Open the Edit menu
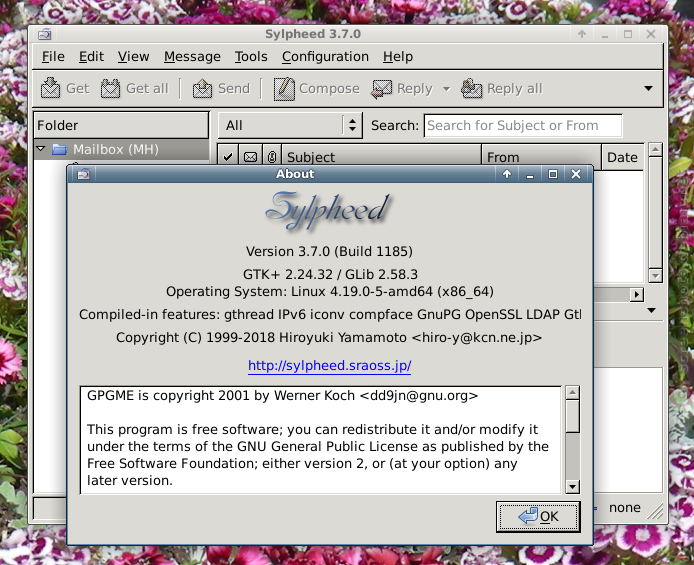 pos(91,57)
